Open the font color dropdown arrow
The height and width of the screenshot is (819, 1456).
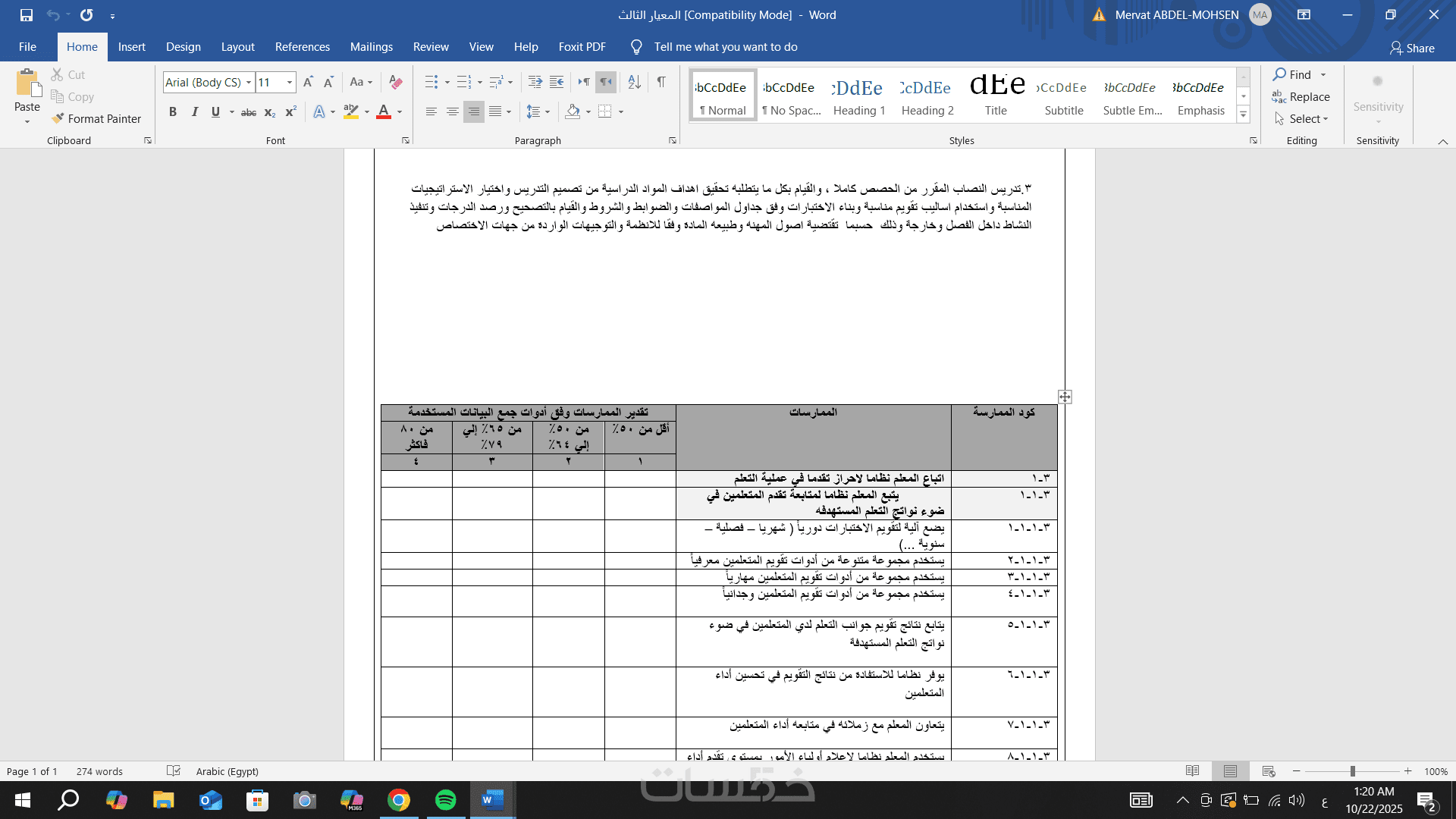pos(400,111)
